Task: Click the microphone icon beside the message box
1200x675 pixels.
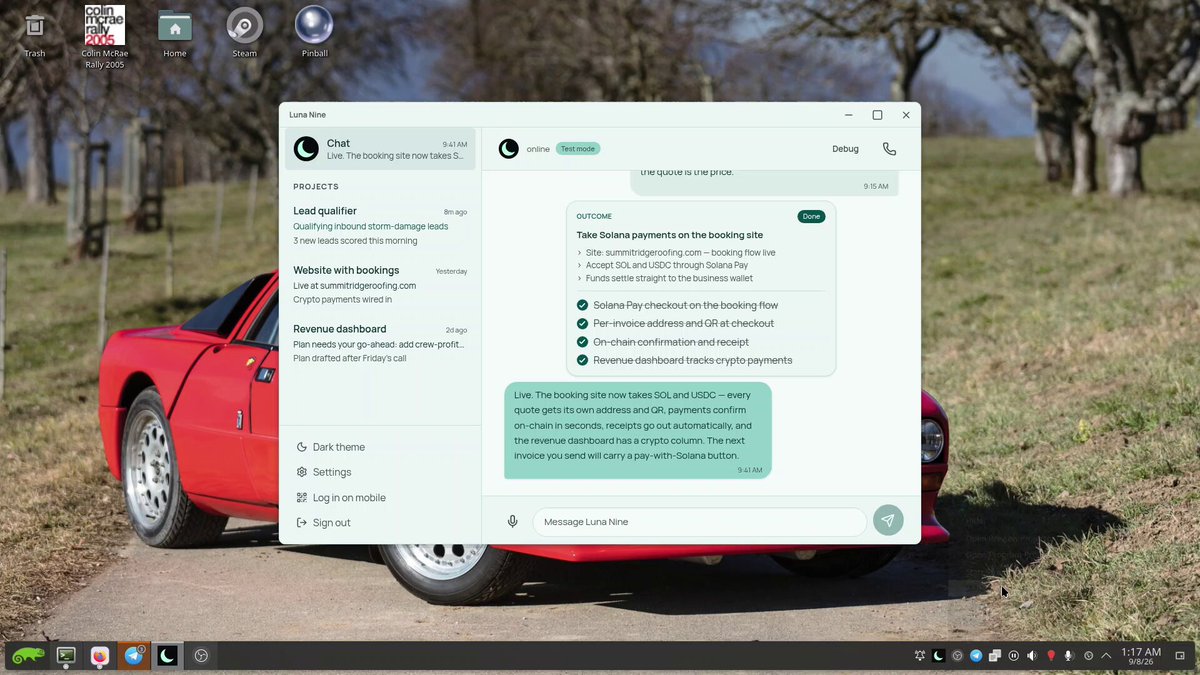Action: pyautogui.click(x=512, y=521)
